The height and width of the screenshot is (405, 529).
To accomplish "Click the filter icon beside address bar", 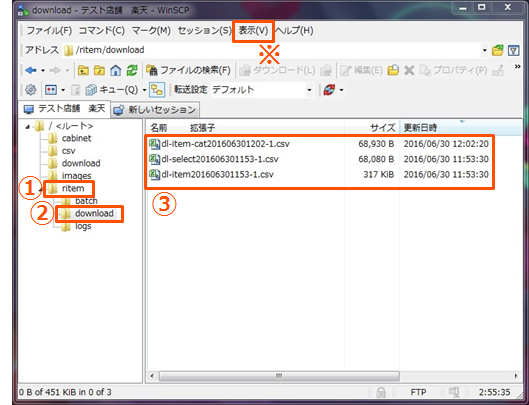I will point(513,51).
